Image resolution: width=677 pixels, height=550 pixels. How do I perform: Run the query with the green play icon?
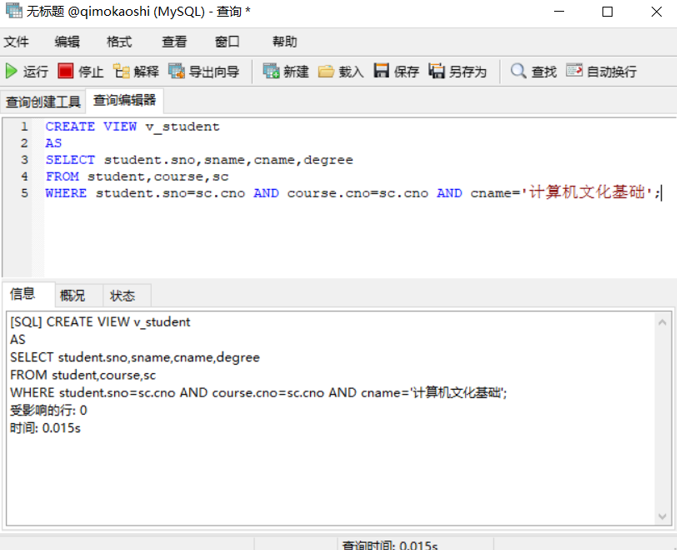(x=11, y=71)
